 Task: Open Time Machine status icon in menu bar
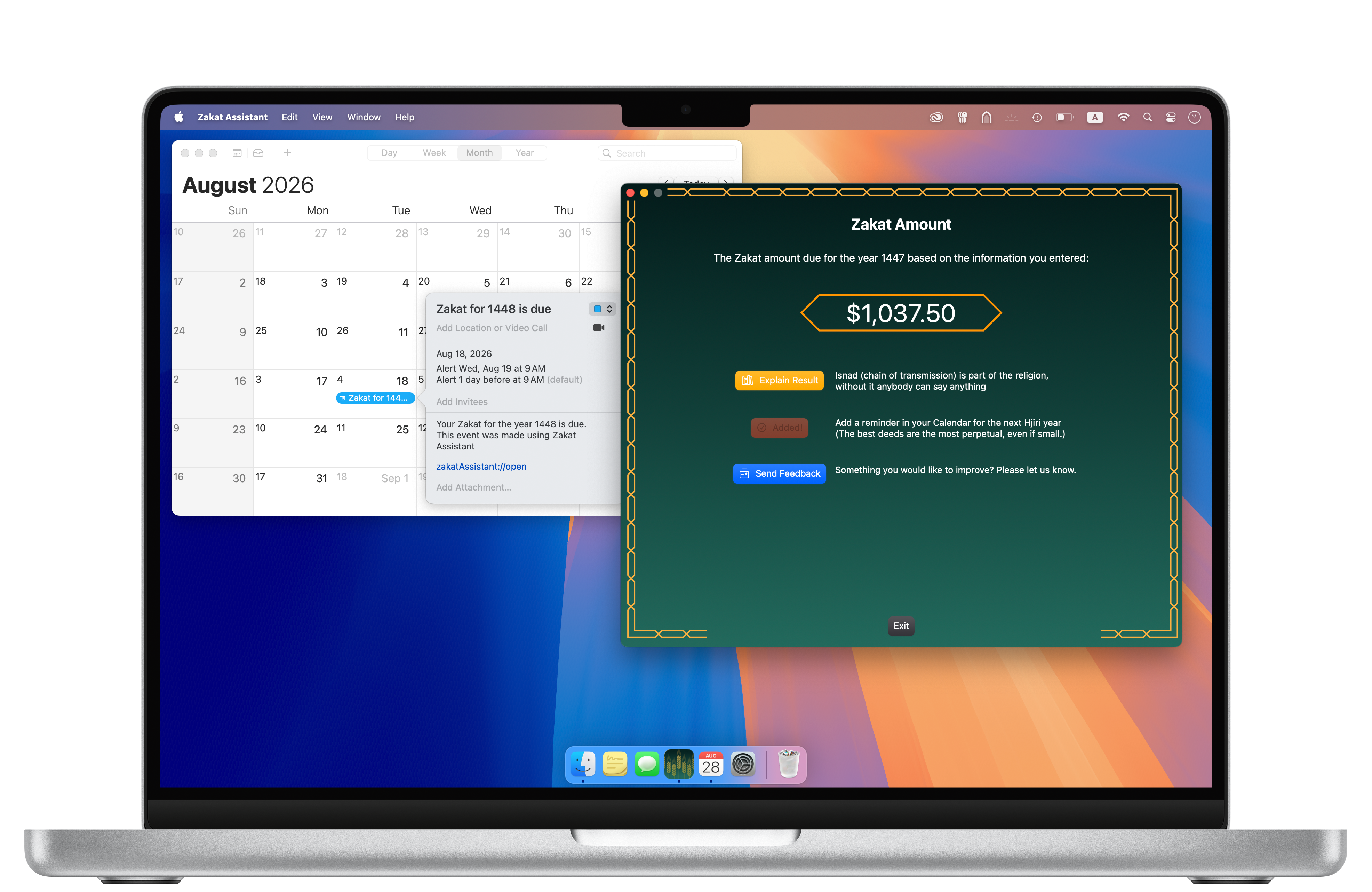click(x=1037, y=118)
